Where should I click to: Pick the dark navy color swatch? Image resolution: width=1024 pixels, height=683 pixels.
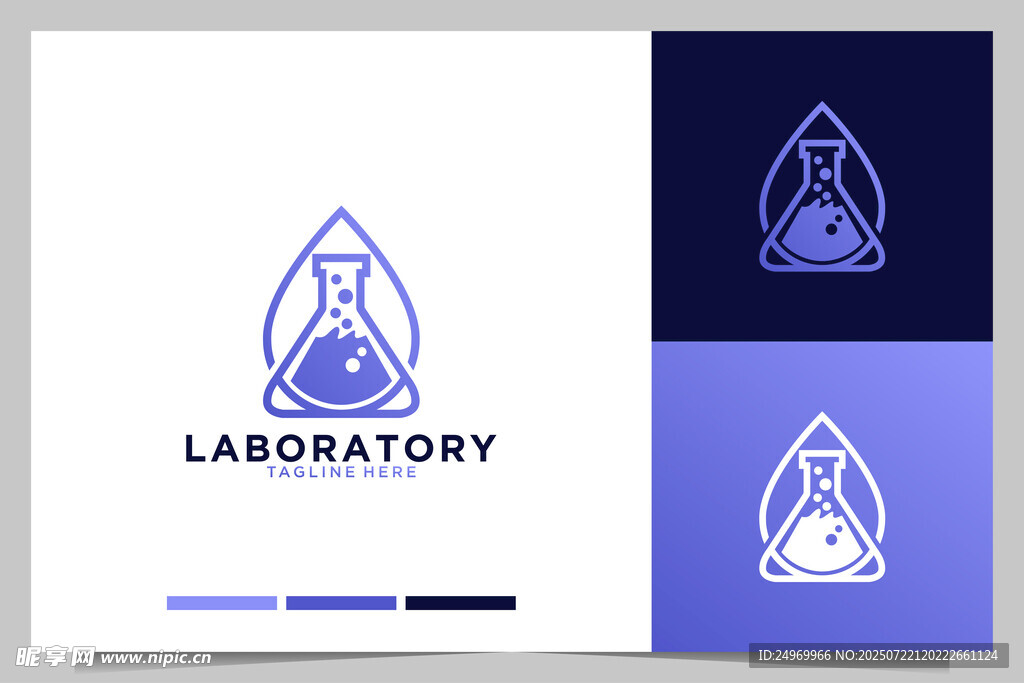[x=460, y=603]
